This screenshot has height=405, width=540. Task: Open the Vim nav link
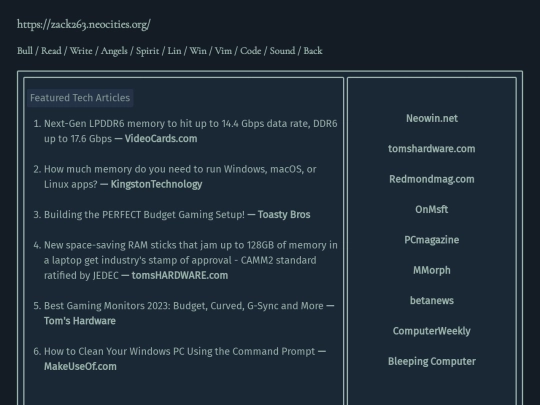[x=223, y=51]
